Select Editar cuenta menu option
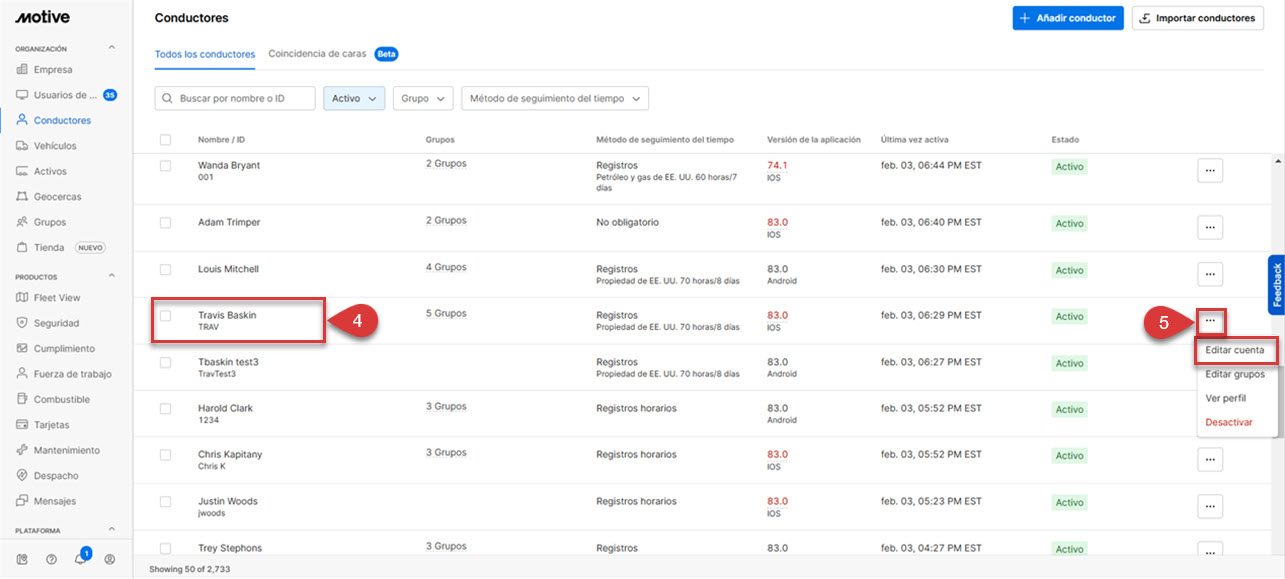The image size is (1285, 579). [x=1236, y=350]
